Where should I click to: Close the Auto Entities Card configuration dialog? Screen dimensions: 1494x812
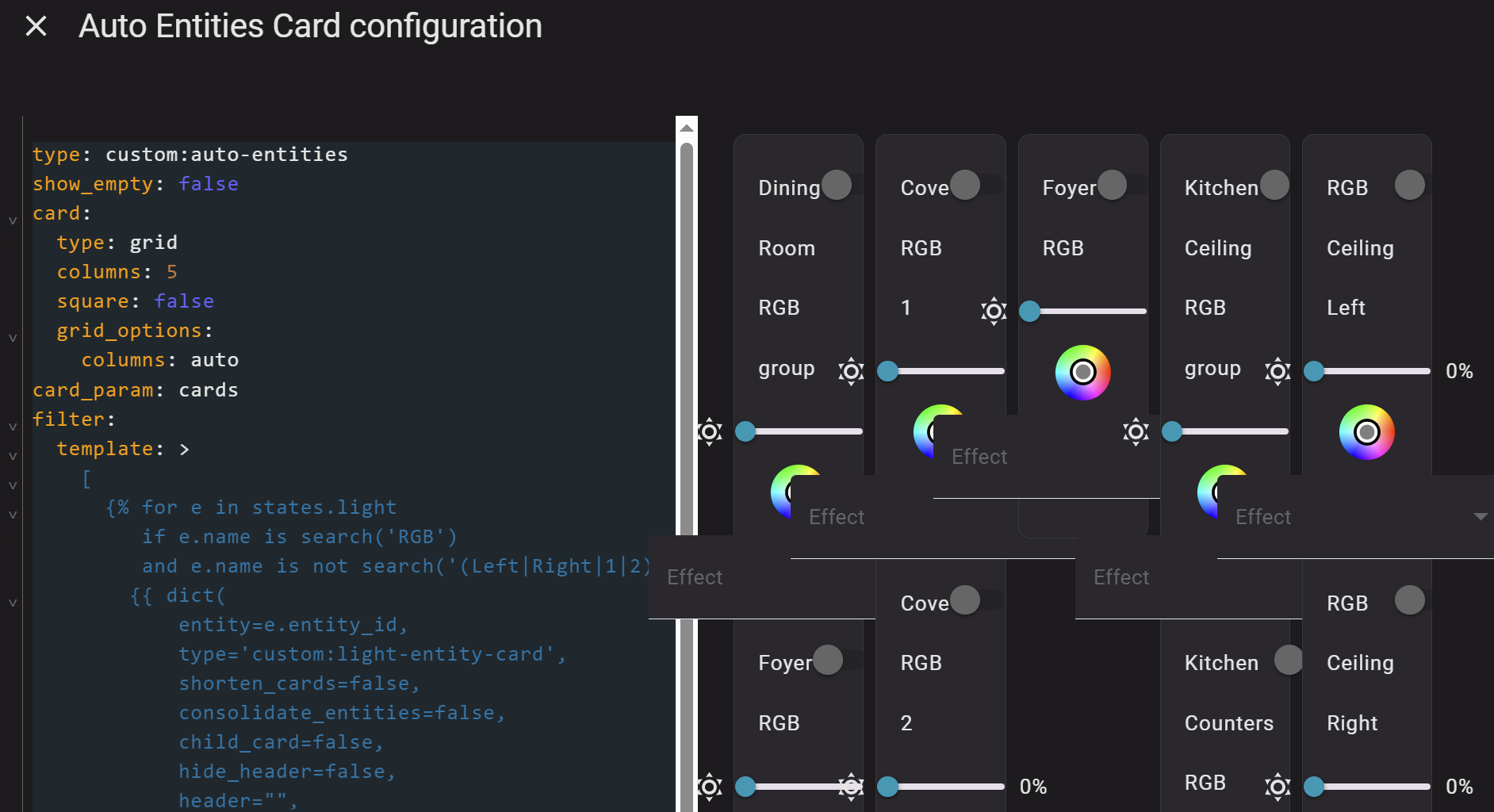36,26
